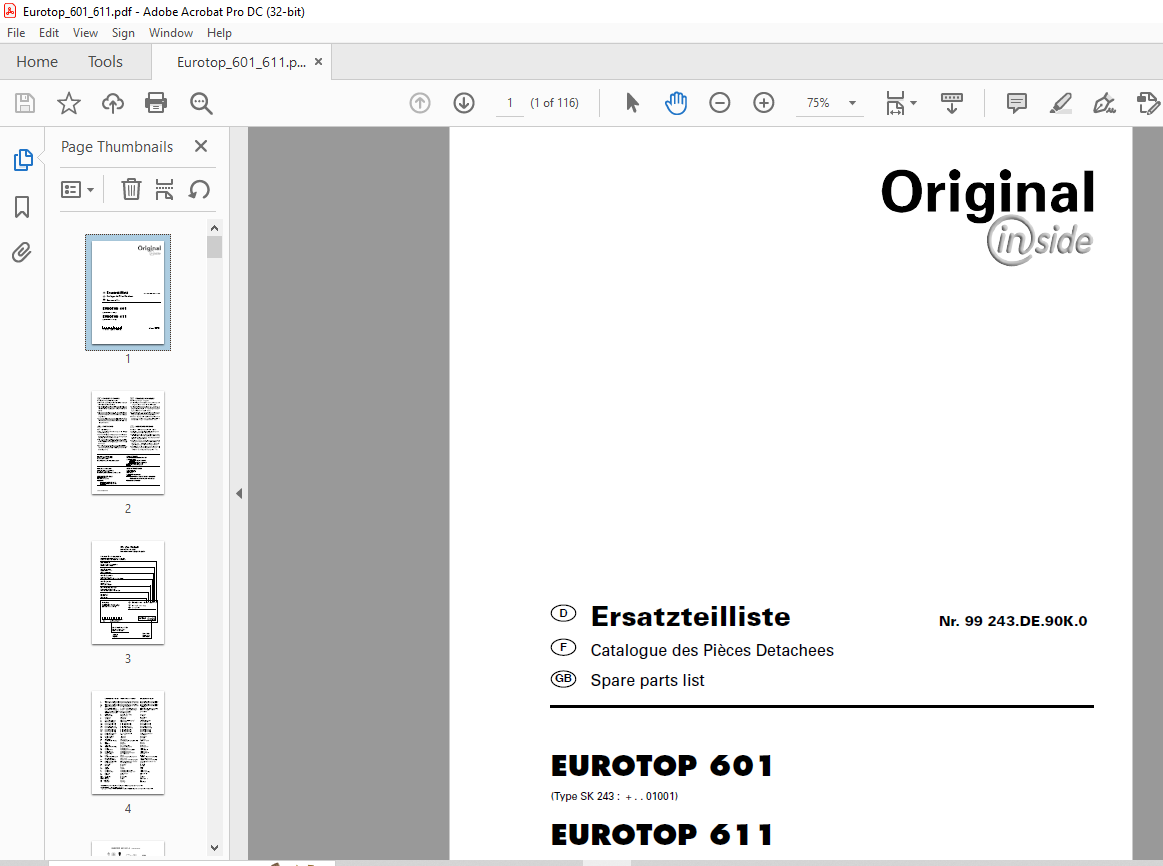The height and width of the screenshot is (866, 1163).
Task: Choose the Selection arrow tool
Action: (632, 103)
